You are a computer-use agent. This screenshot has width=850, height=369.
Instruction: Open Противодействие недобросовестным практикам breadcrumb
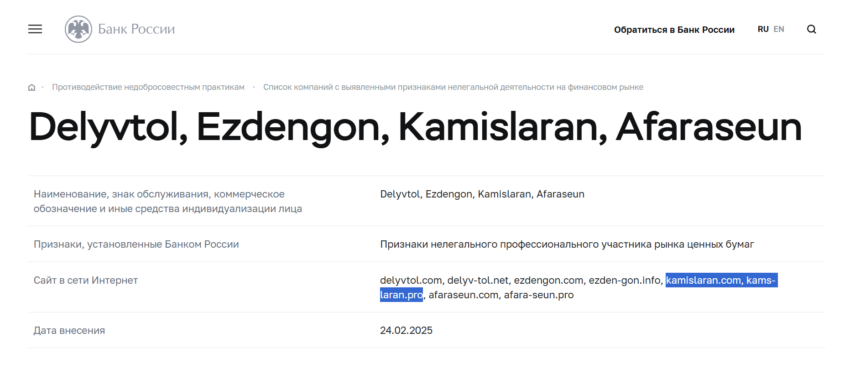[x=148, y=87]
